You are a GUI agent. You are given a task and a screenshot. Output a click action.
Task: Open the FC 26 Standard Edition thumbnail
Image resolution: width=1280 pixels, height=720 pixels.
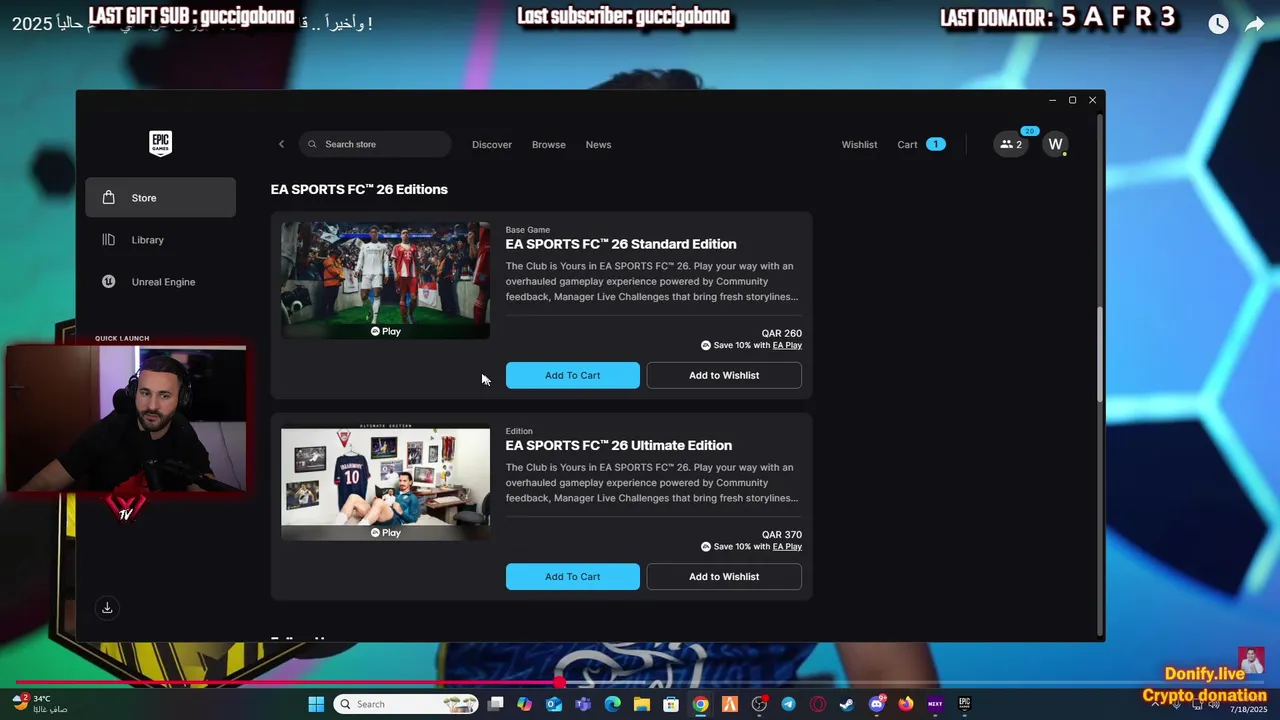385,280
